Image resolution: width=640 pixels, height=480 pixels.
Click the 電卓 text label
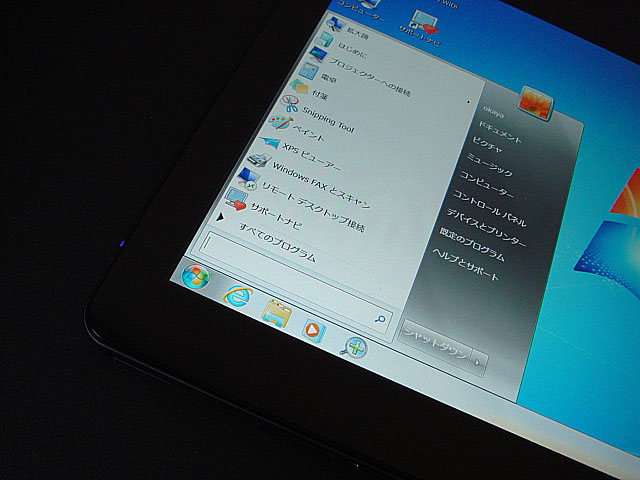point(329,78)
